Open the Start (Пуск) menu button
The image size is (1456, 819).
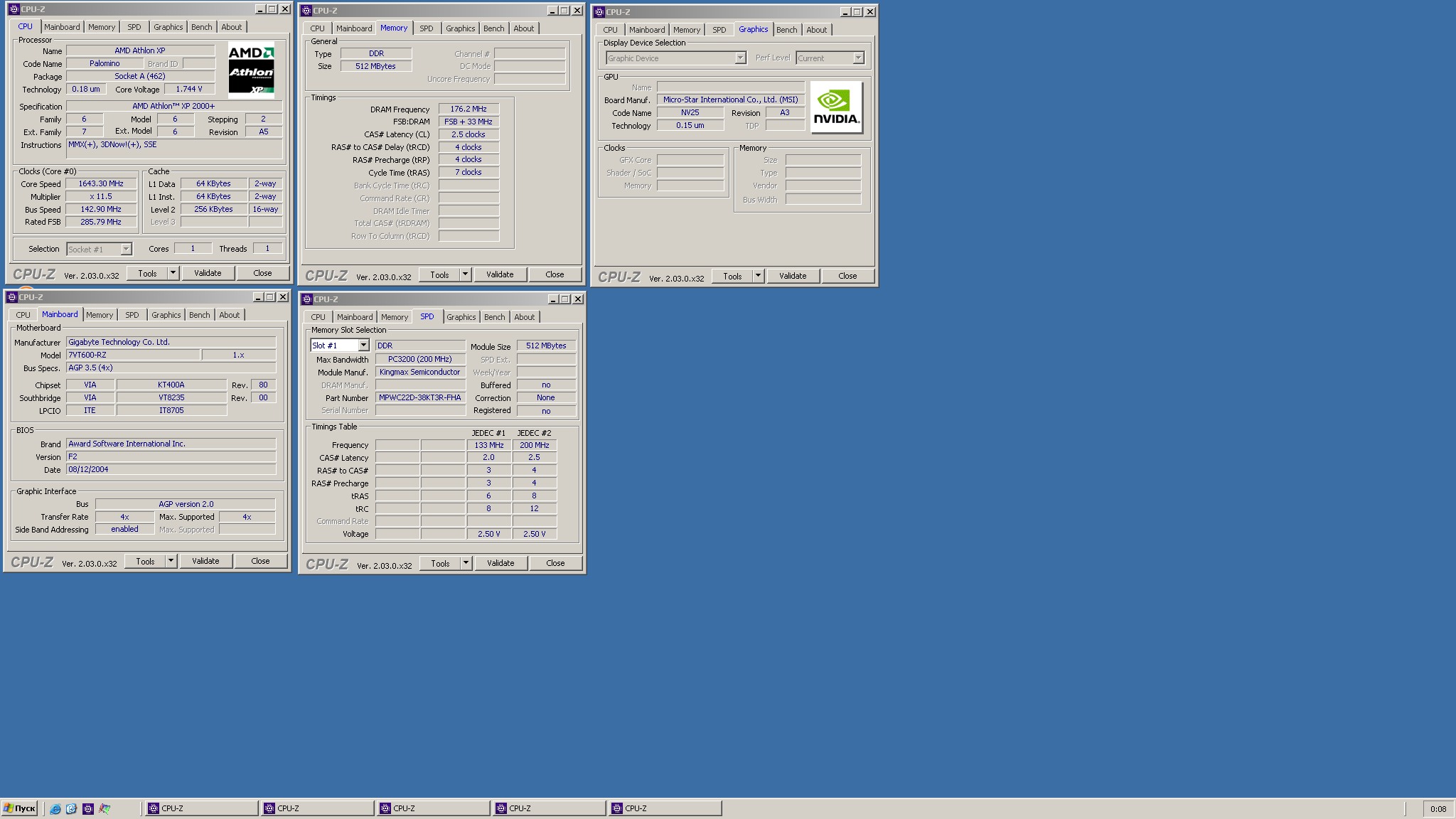(19, 808)
